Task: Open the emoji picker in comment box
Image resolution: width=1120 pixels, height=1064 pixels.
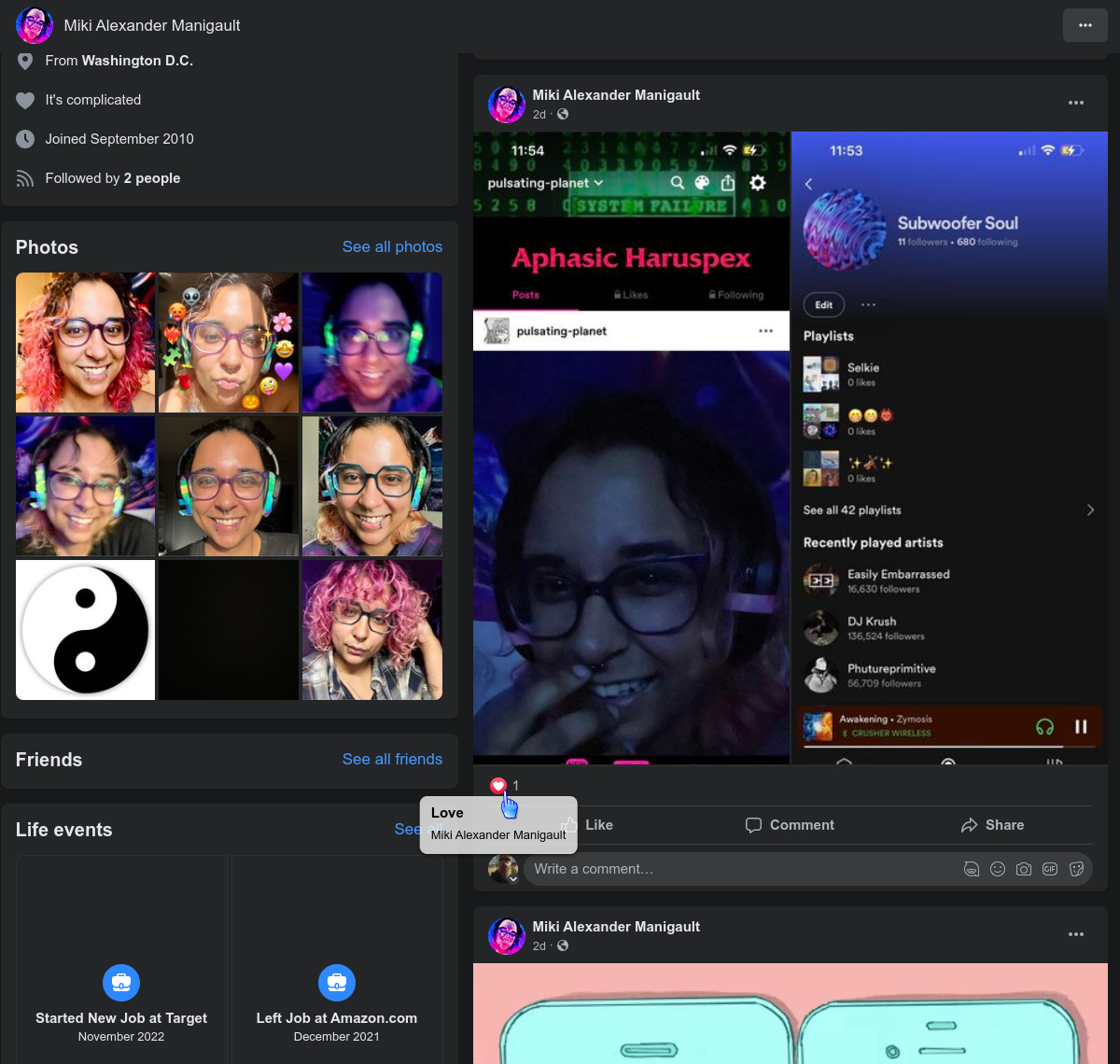Action: click(x=998, y=869)
